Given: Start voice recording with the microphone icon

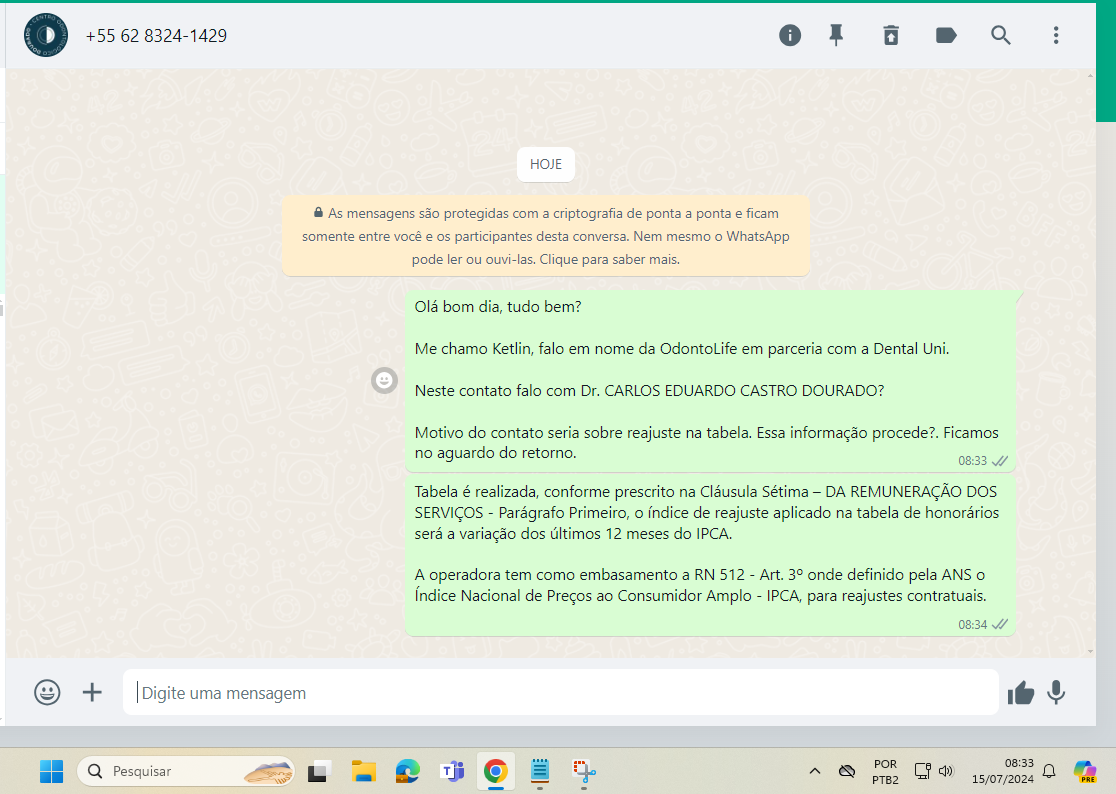Looking at the screenshot, I should coord(1056,692).
